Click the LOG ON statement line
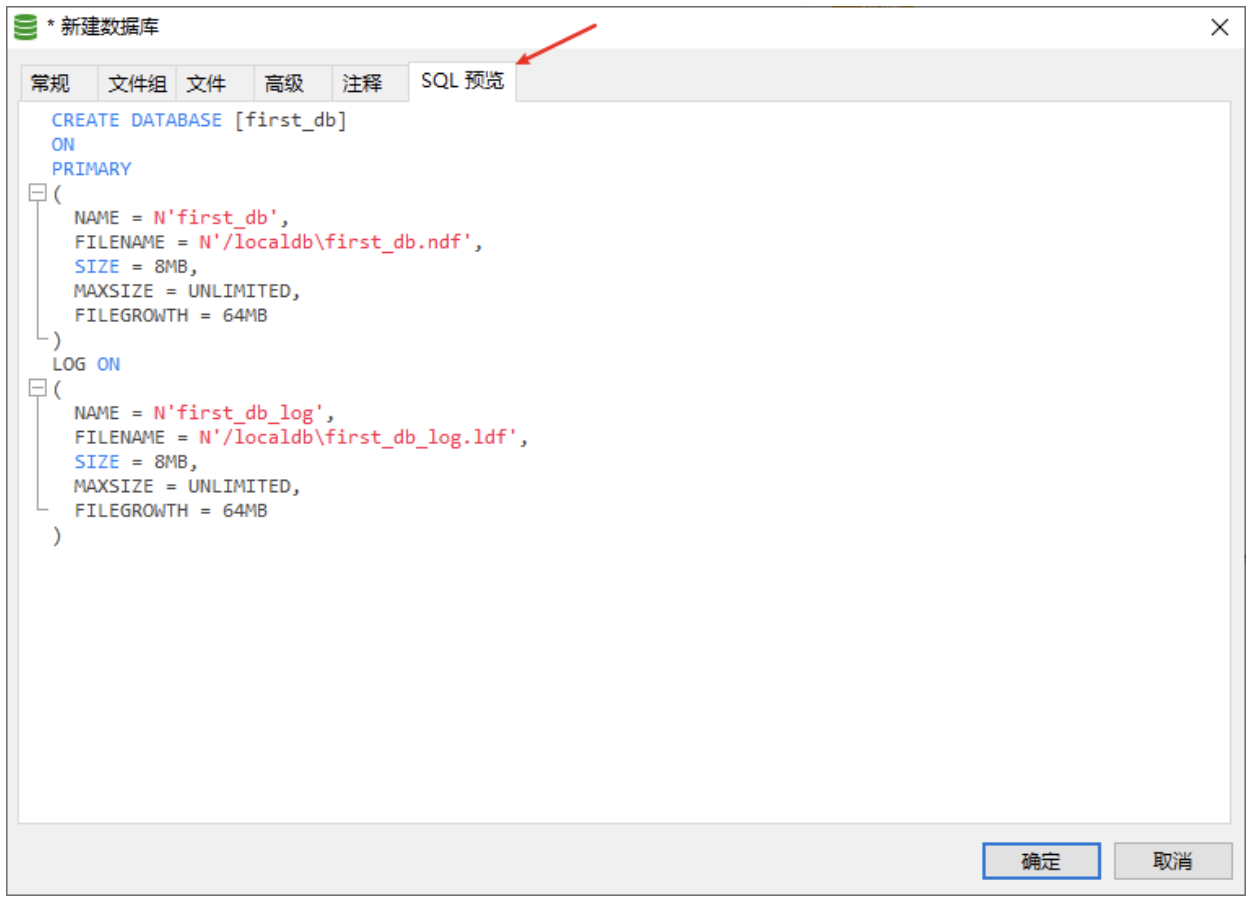1258x904 pixels. [86, 364]
